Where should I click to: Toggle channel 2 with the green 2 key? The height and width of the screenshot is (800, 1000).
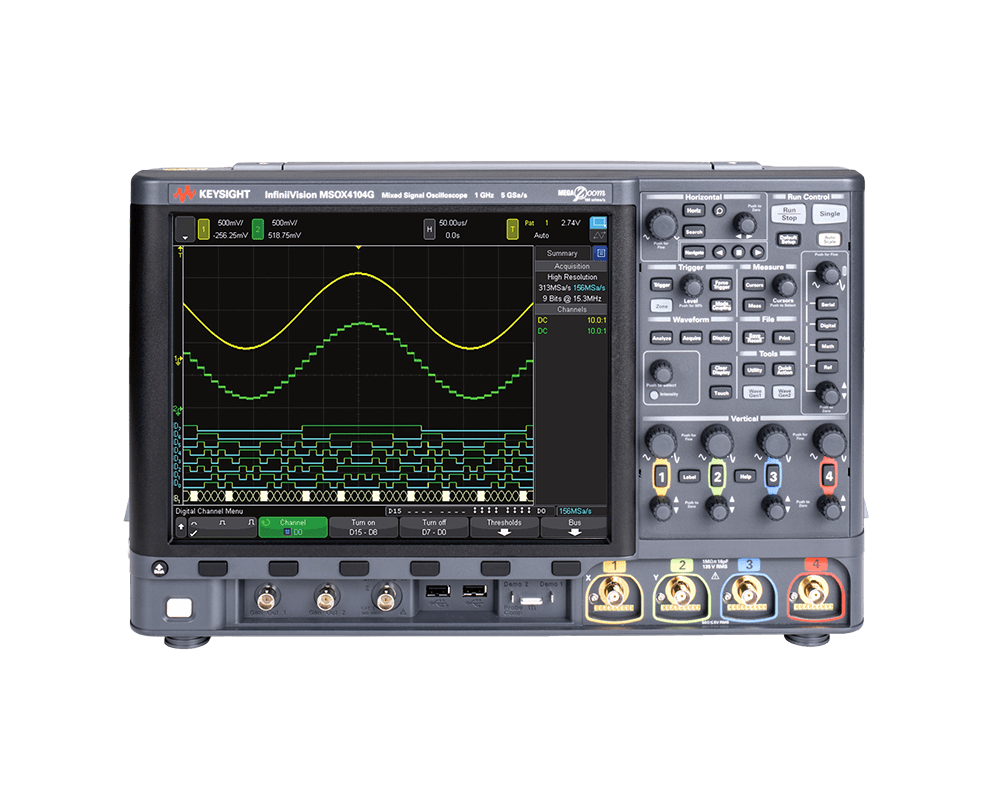[716, 477]
